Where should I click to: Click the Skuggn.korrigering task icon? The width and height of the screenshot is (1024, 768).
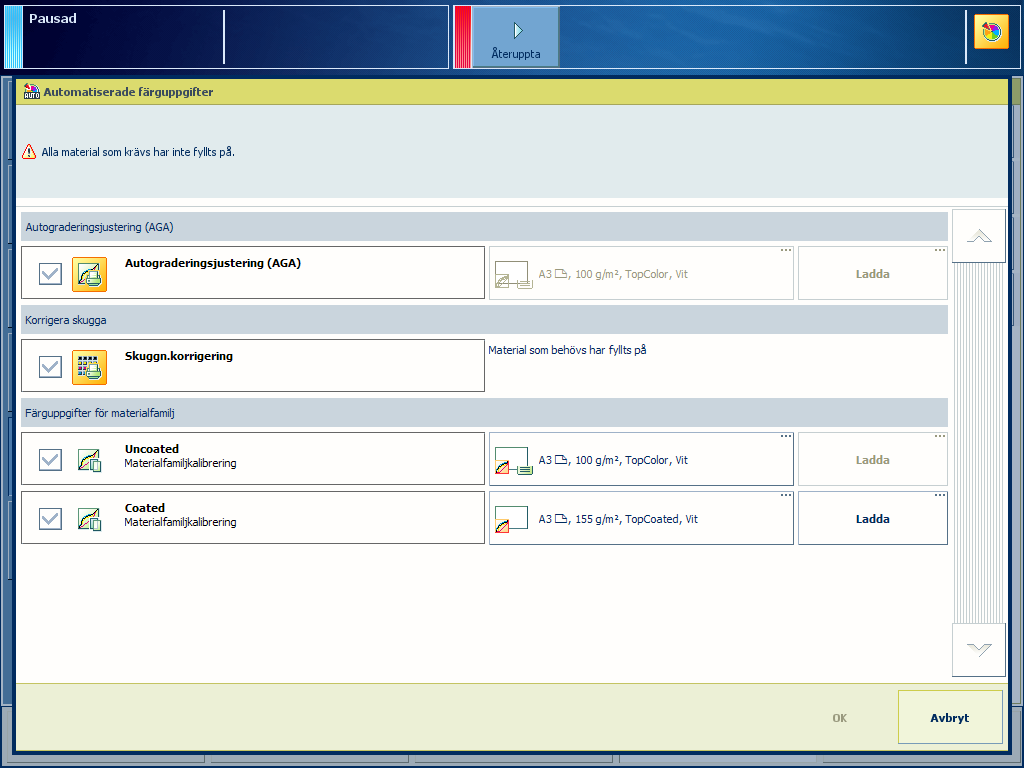click(89, 366)
